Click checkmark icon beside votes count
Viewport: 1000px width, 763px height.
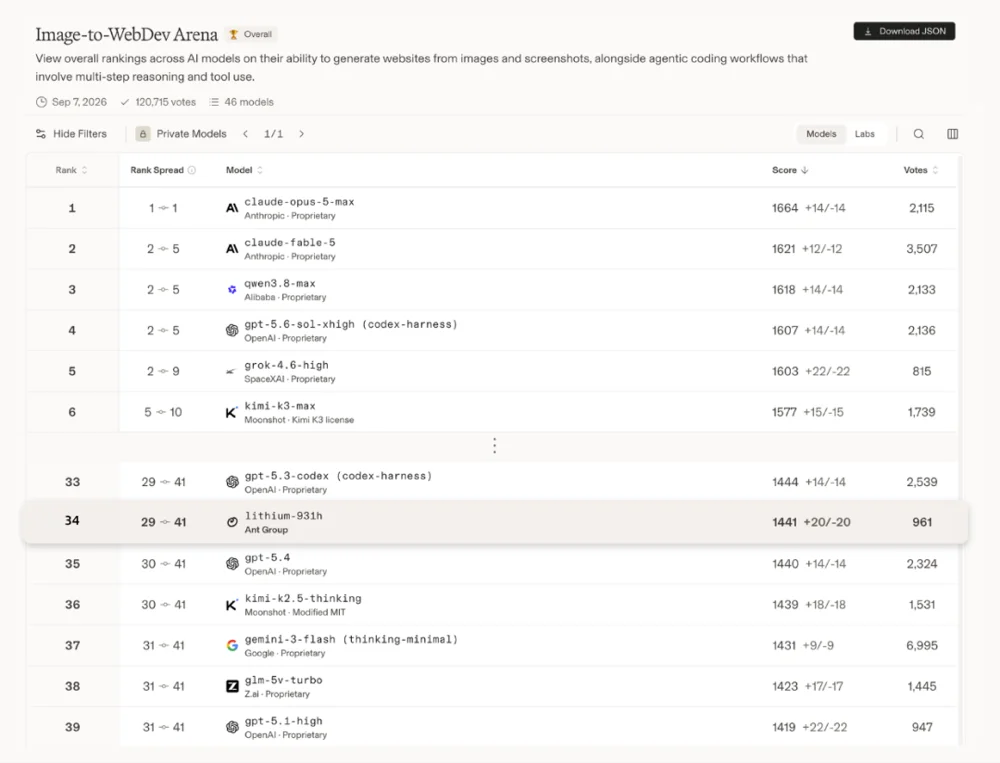(125, 102)
